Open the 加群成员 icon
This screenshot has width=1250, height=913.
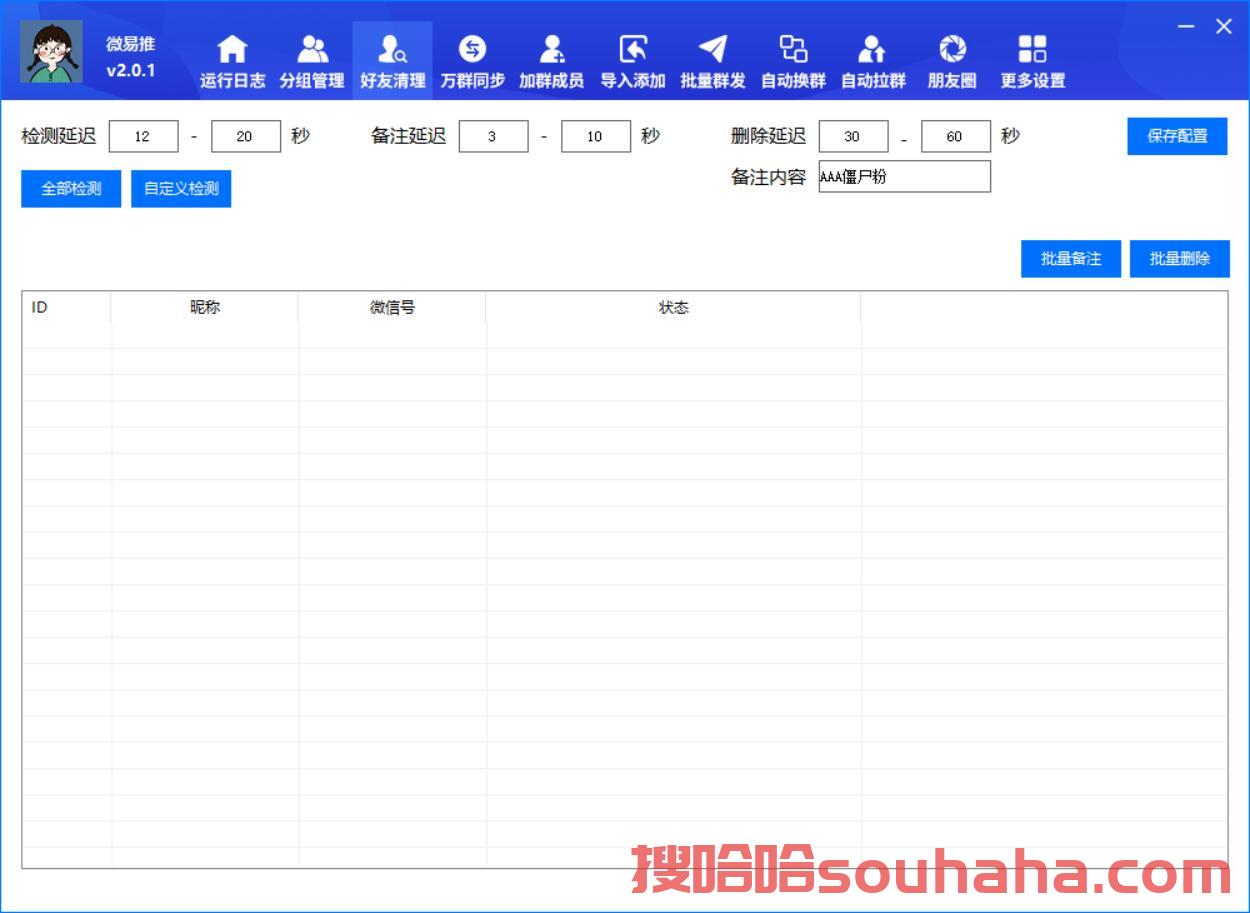pos(551,50)
